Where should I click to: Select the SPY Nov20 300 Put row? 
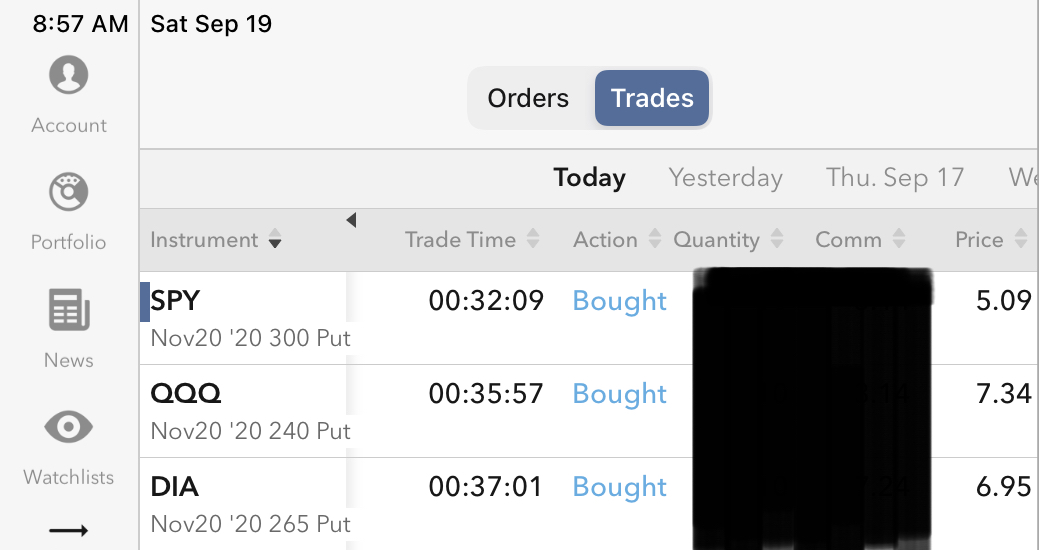250,317
